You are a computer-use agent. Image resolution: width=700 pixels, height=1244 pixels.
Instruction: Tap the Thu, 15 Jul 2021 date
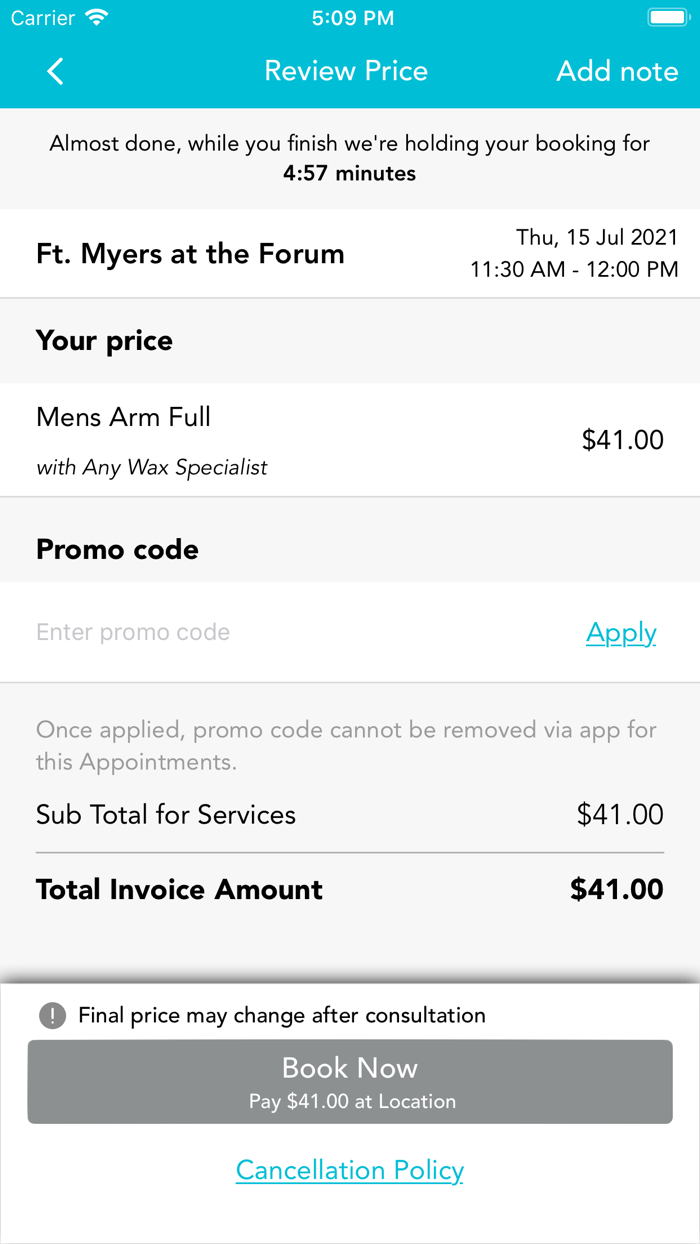[x=597, y=238]
